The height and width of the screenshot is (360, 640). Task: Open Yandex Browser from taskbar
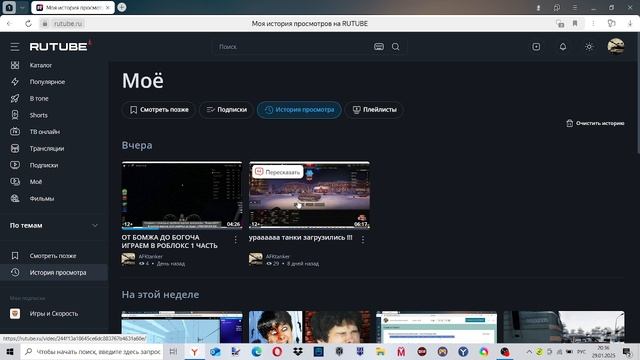point(194,351)
